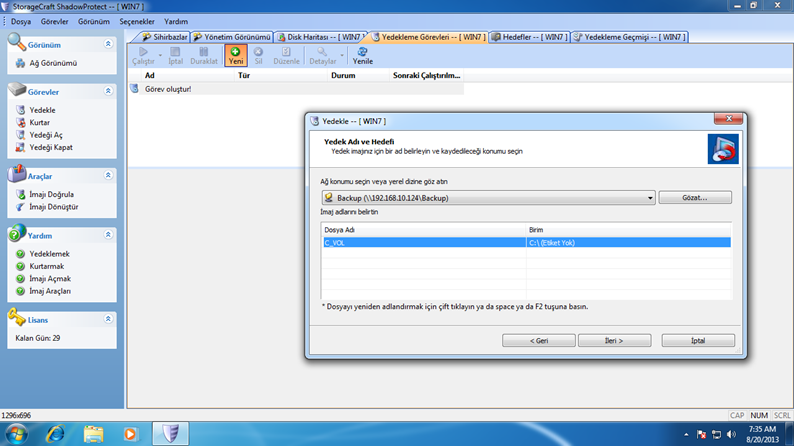Click the İptal toolbar icon
Image resolution: width=794 pixels, height=446 pixels.
click(x=175, y=56)
